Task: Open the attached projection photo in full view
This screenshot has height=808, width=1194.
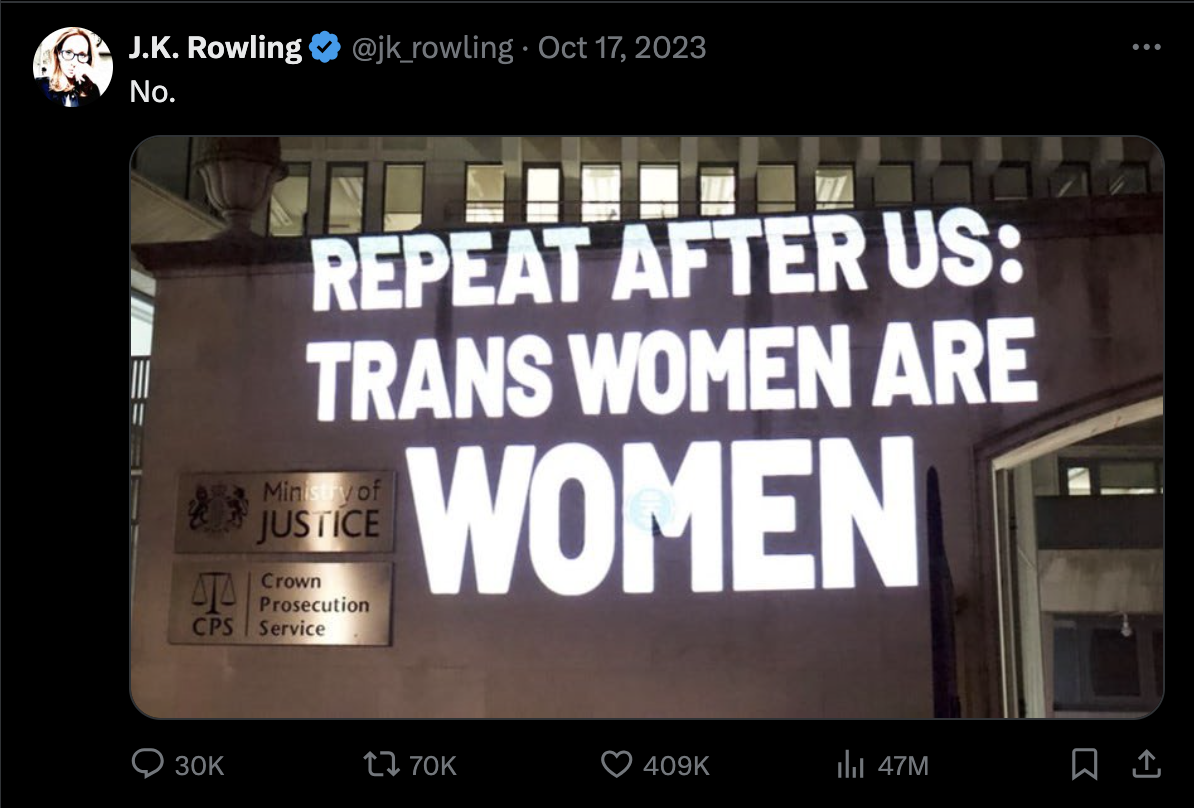Action: [646, 426]
